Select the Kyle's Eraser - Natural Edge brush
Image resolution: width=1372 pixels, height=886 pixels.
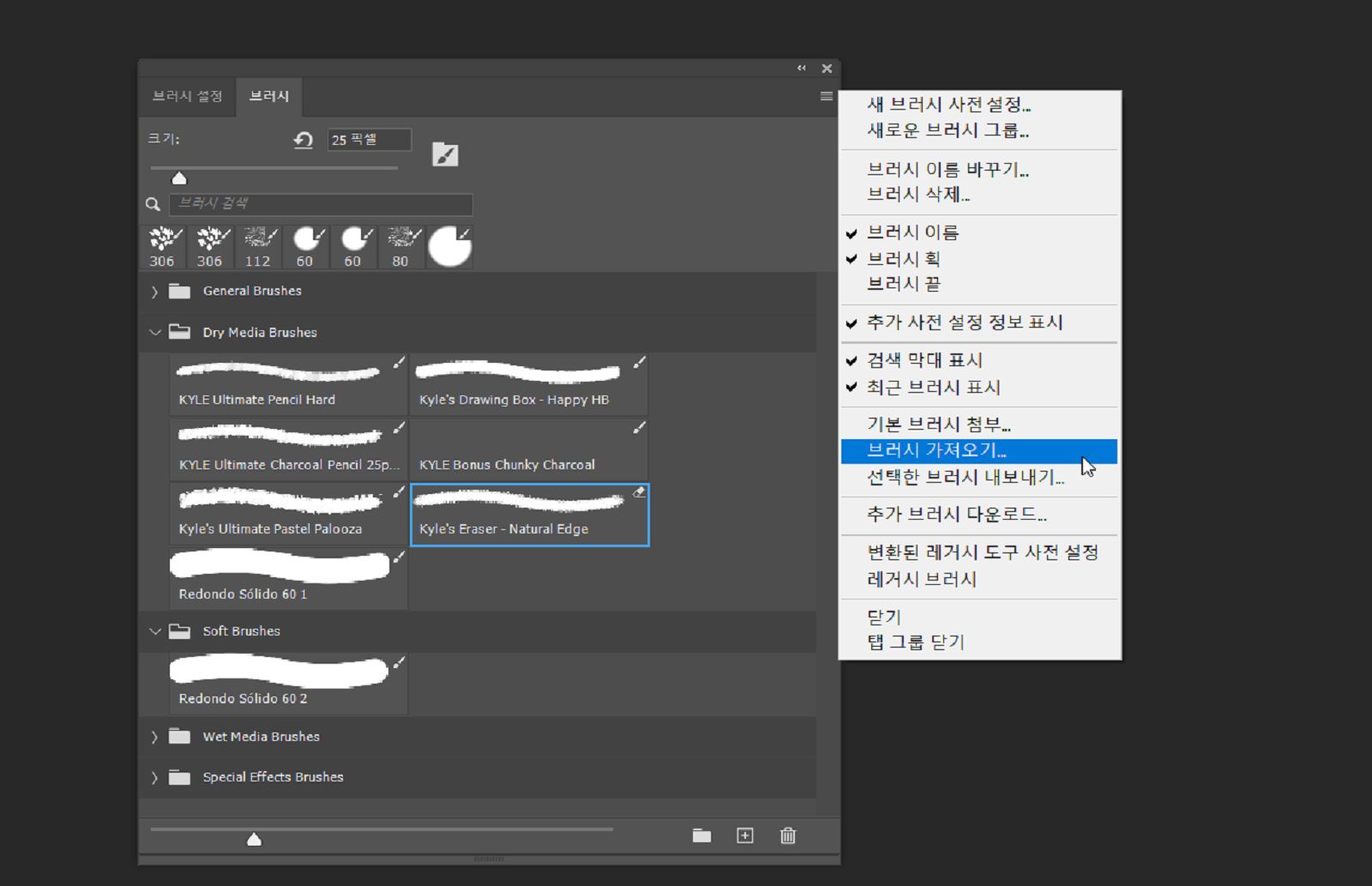click(529, 513)
